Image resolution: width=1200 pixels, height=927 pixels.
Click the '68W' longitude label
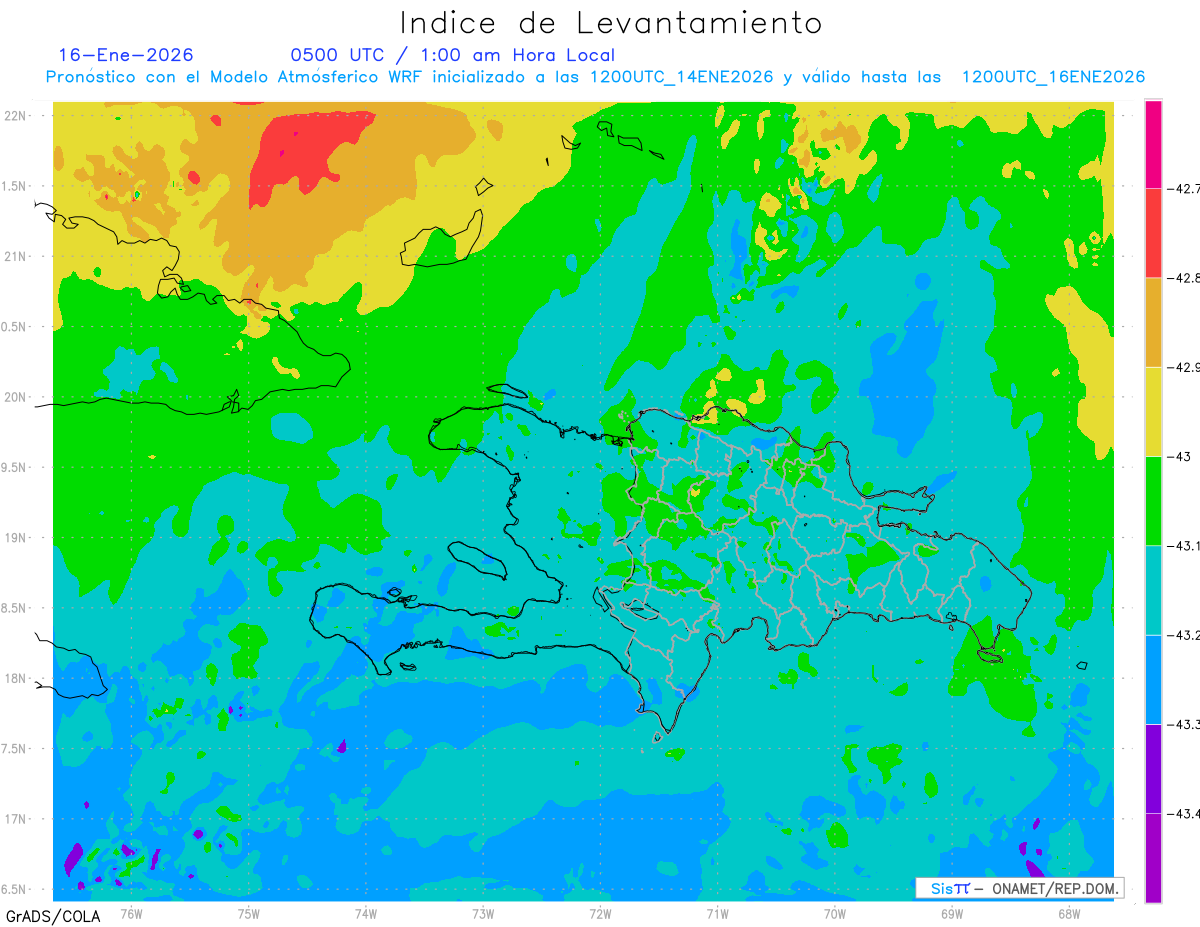point(1068,913)
